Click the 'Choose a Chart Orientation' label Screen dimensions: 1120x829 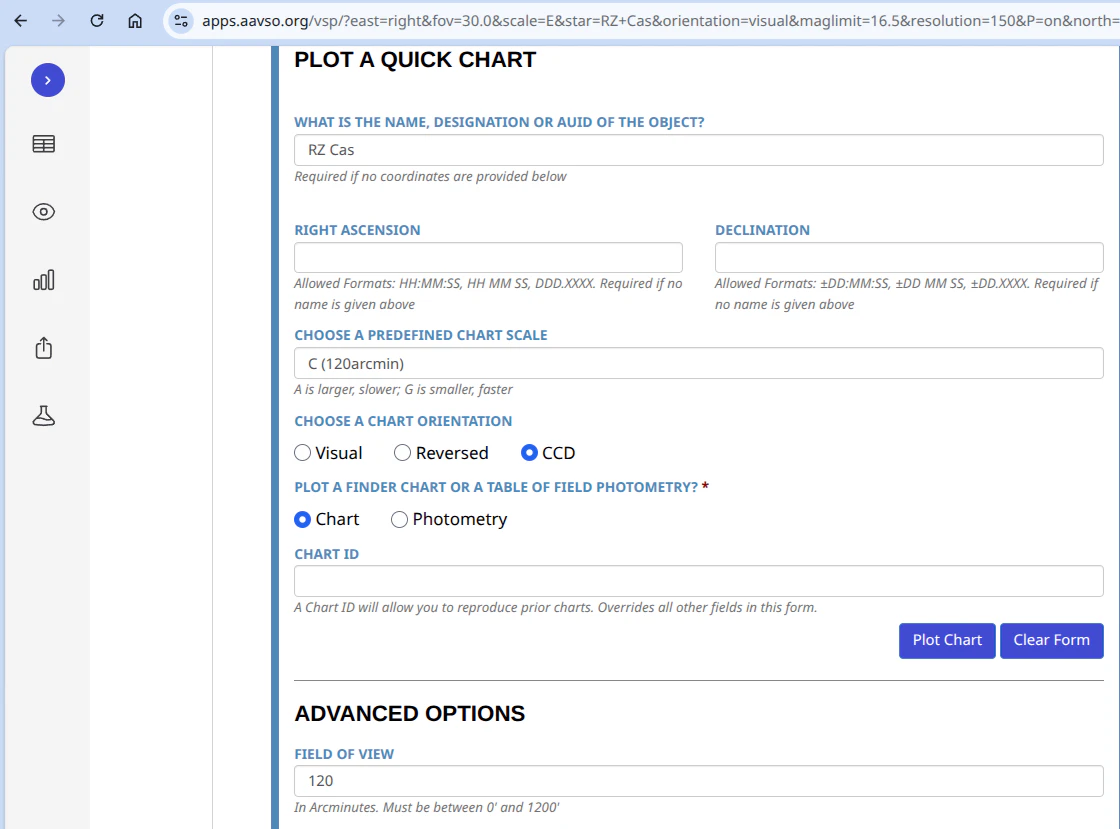403,421
